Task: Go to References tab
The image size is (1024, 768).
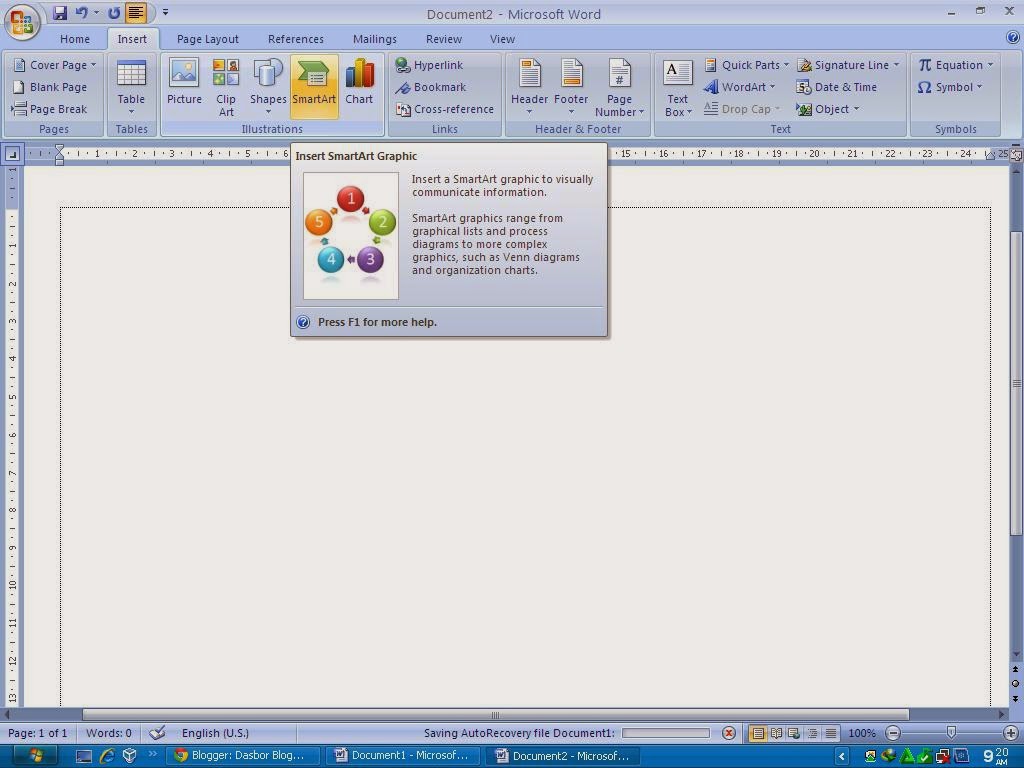Action: pyautogui.click(x=296, y=39)
